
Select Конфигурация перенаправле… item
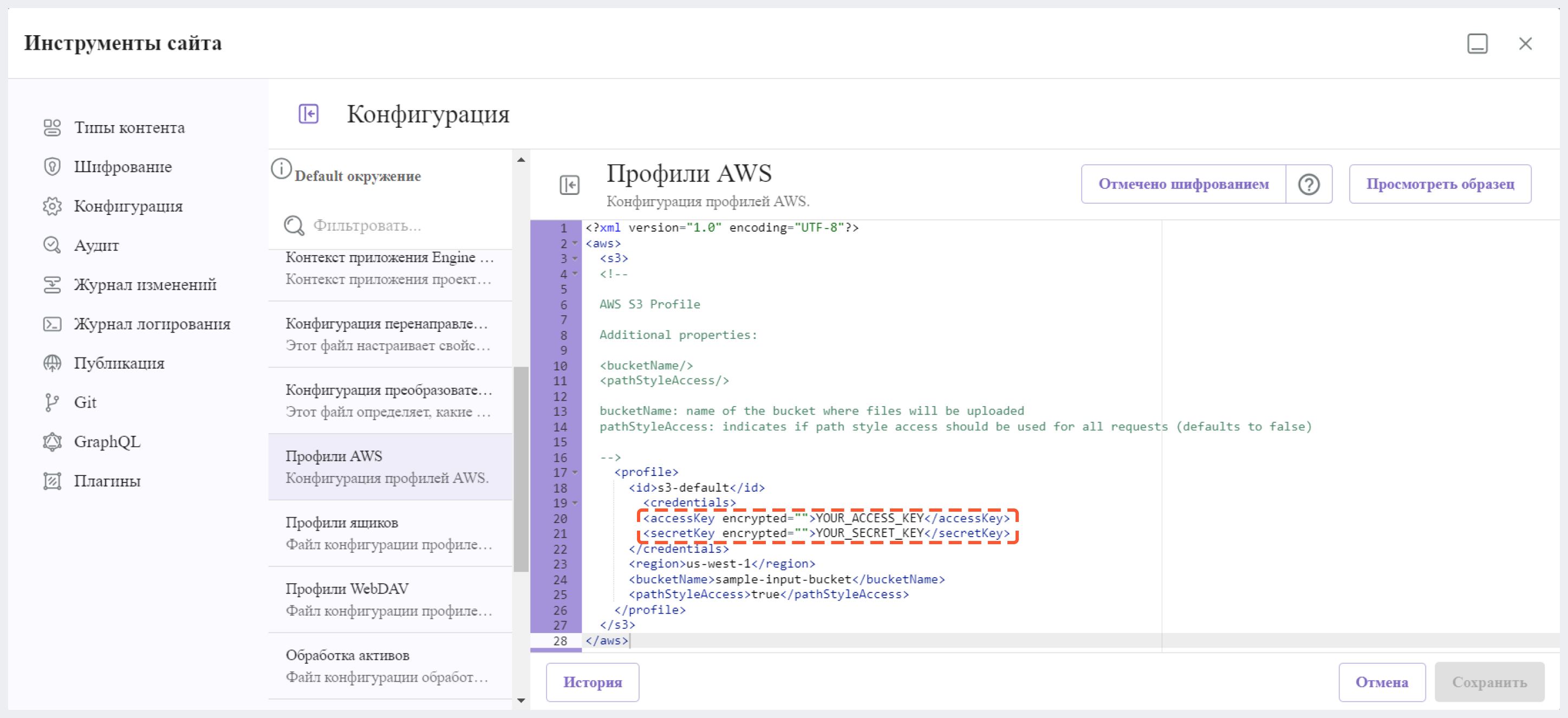tap(389, 335)
